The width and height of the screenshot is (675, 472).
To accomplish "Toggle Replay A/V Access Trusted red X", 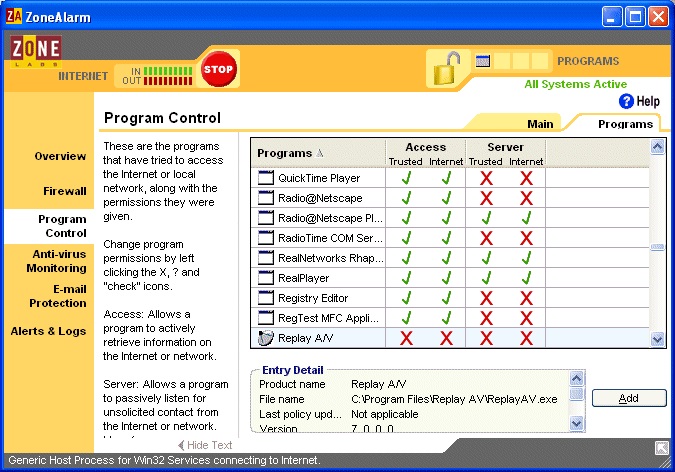I will point(407,338).
